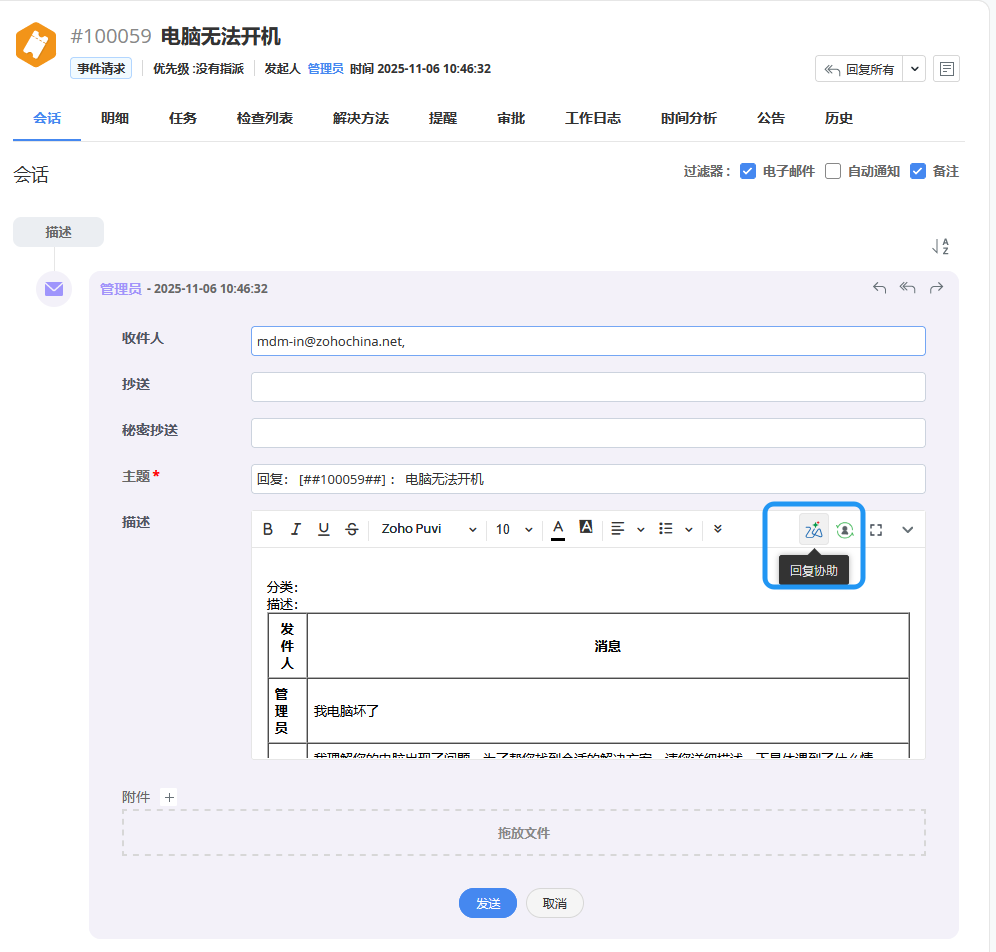
Task: Toggle fullscreen editor mode icon
Action: click(876, 530)
